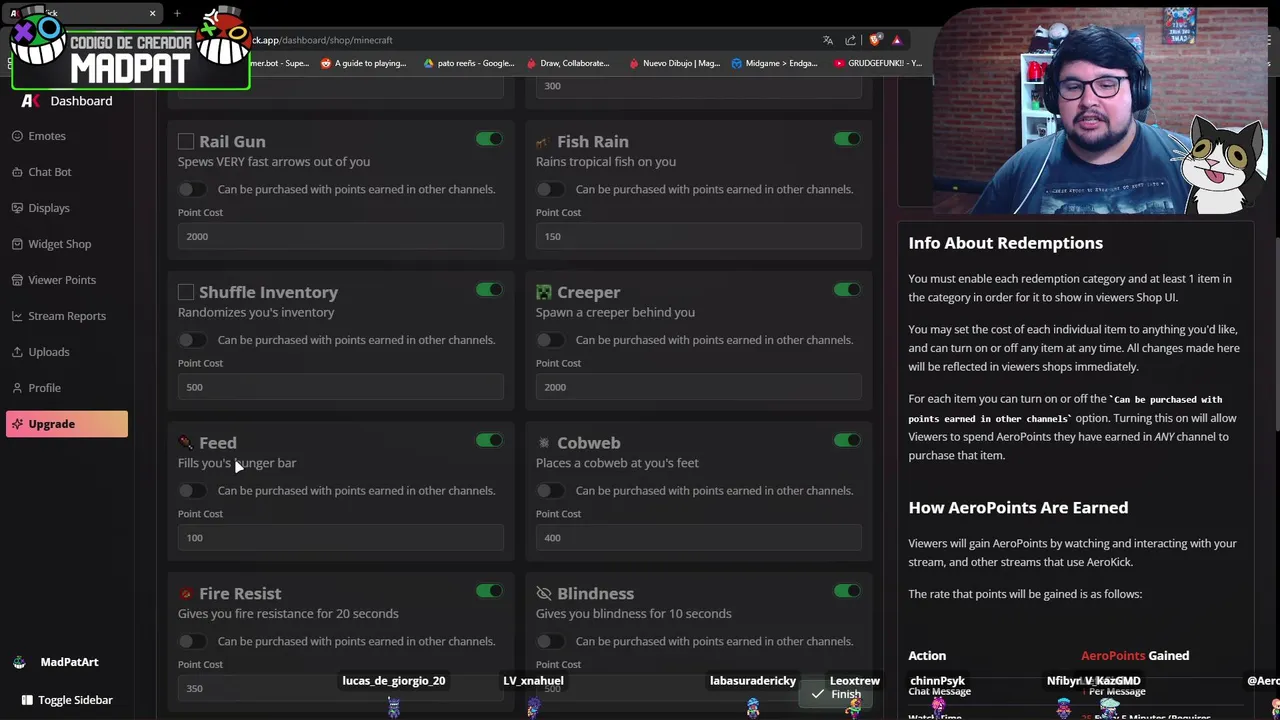Disable the Rail Gun redemption toggle

[489, 139]
